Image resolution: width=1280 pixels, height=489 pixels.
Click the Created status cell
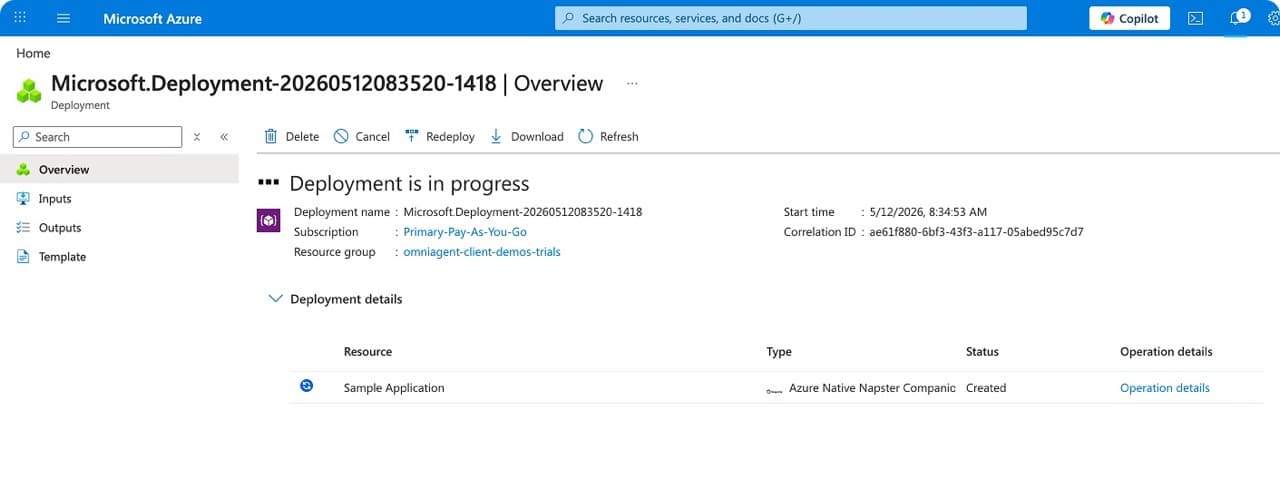[x=986, y=388]
